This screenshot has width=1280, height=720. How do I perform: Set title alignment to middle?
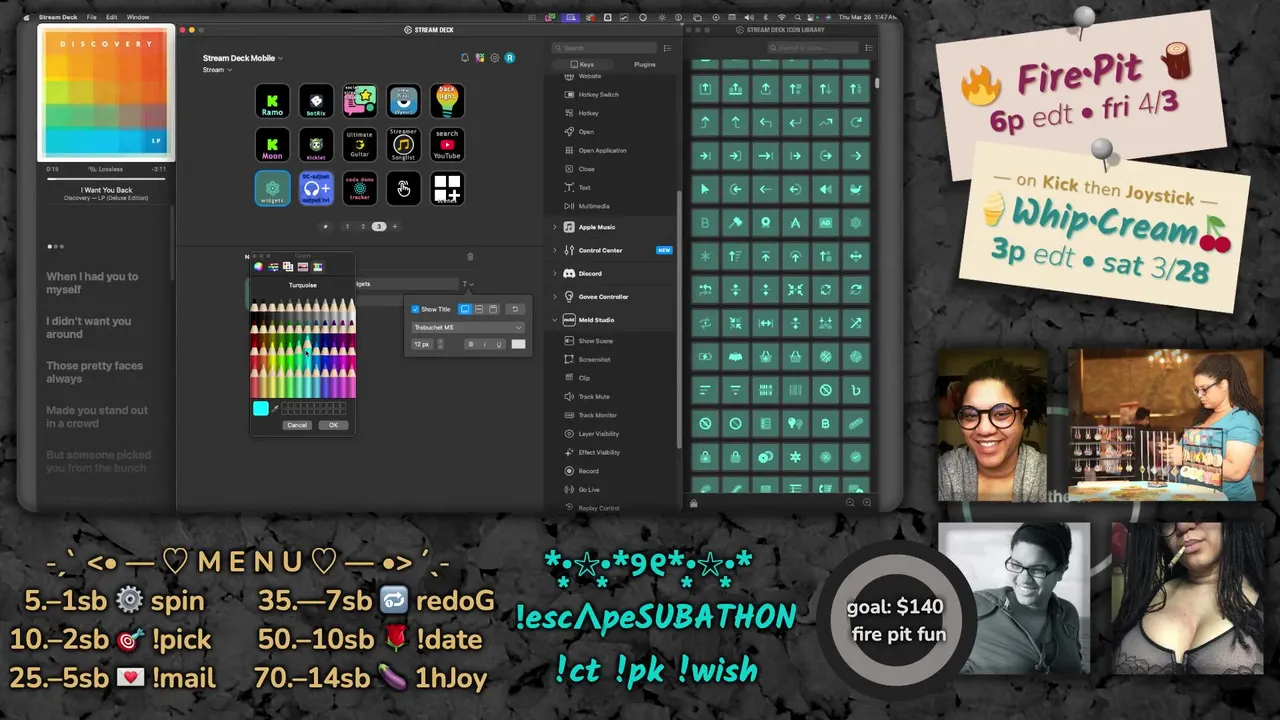(479, 309)
